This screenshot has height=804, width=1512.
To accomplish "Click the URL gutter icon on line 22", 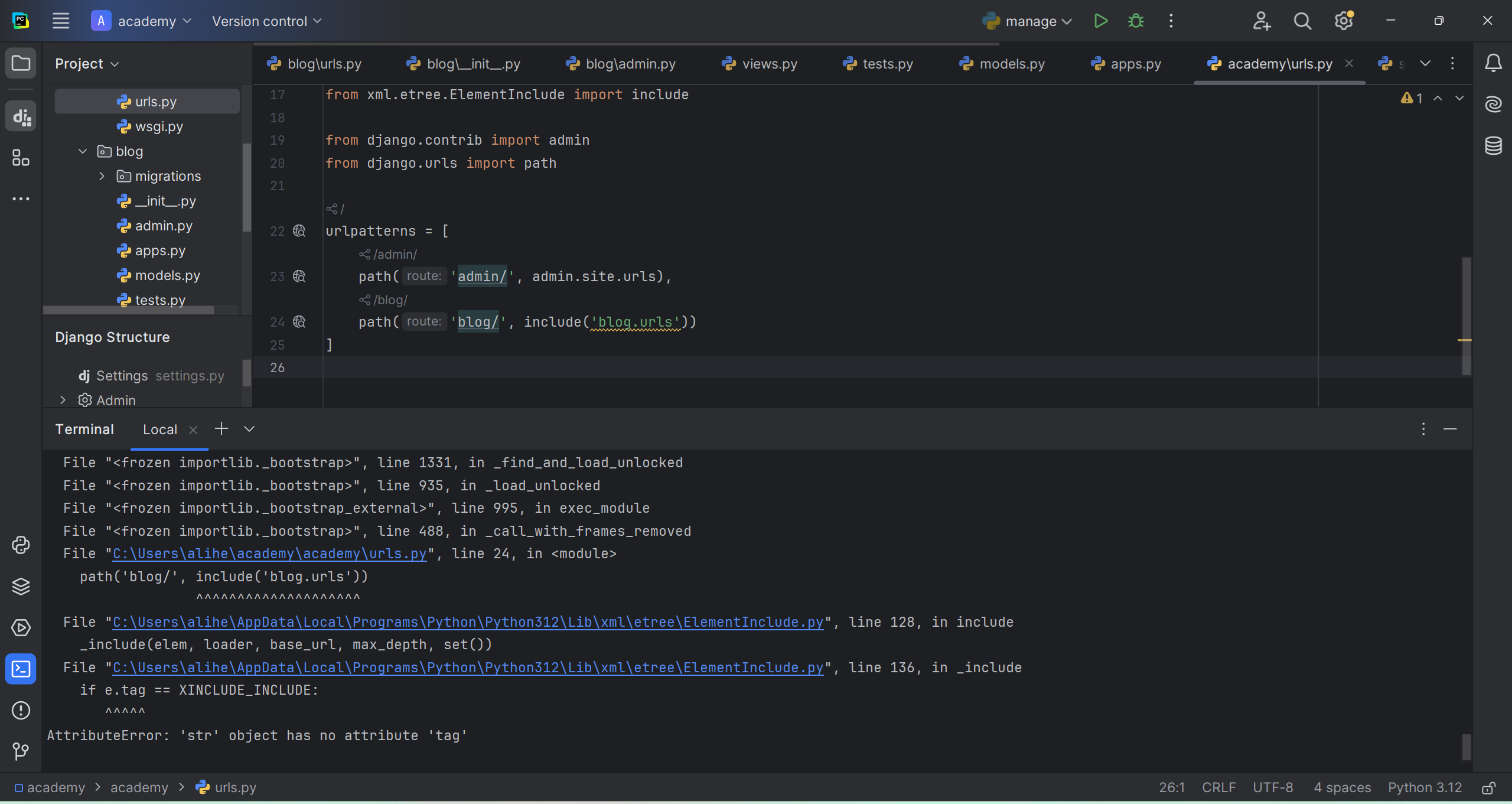I will [299, 231].
